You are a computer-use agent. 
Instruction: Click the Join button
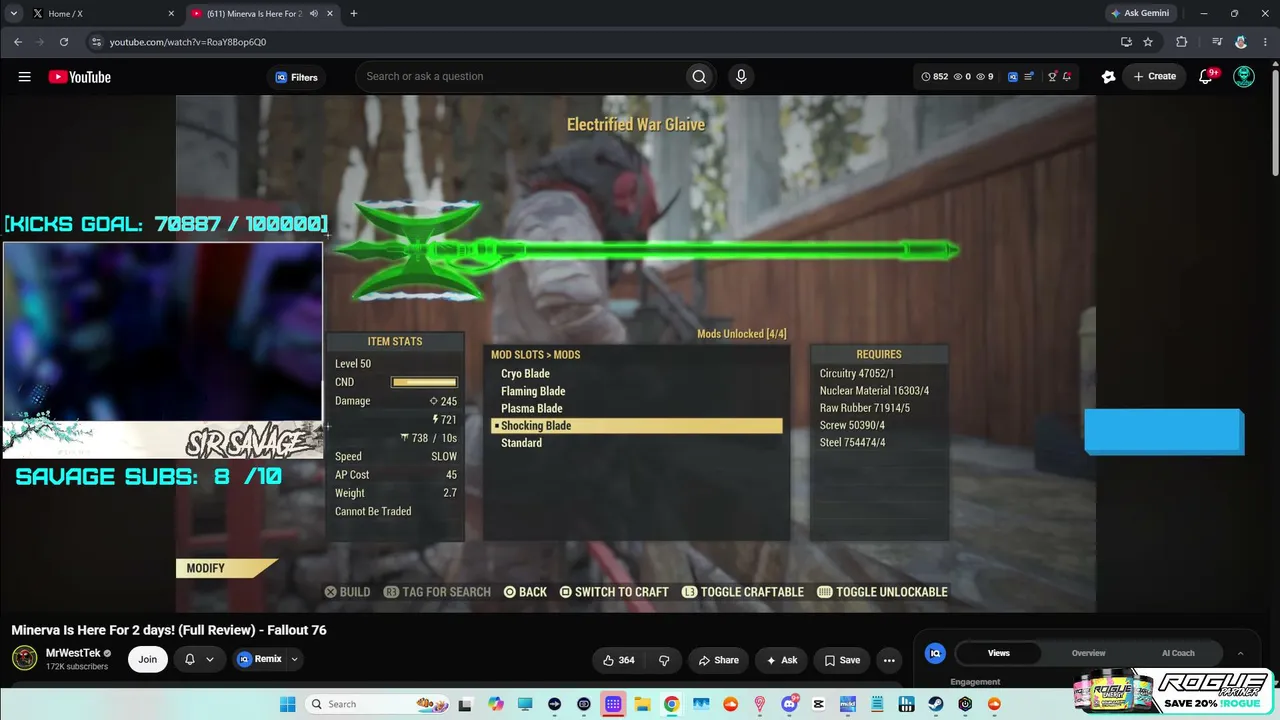pos(148,659)
